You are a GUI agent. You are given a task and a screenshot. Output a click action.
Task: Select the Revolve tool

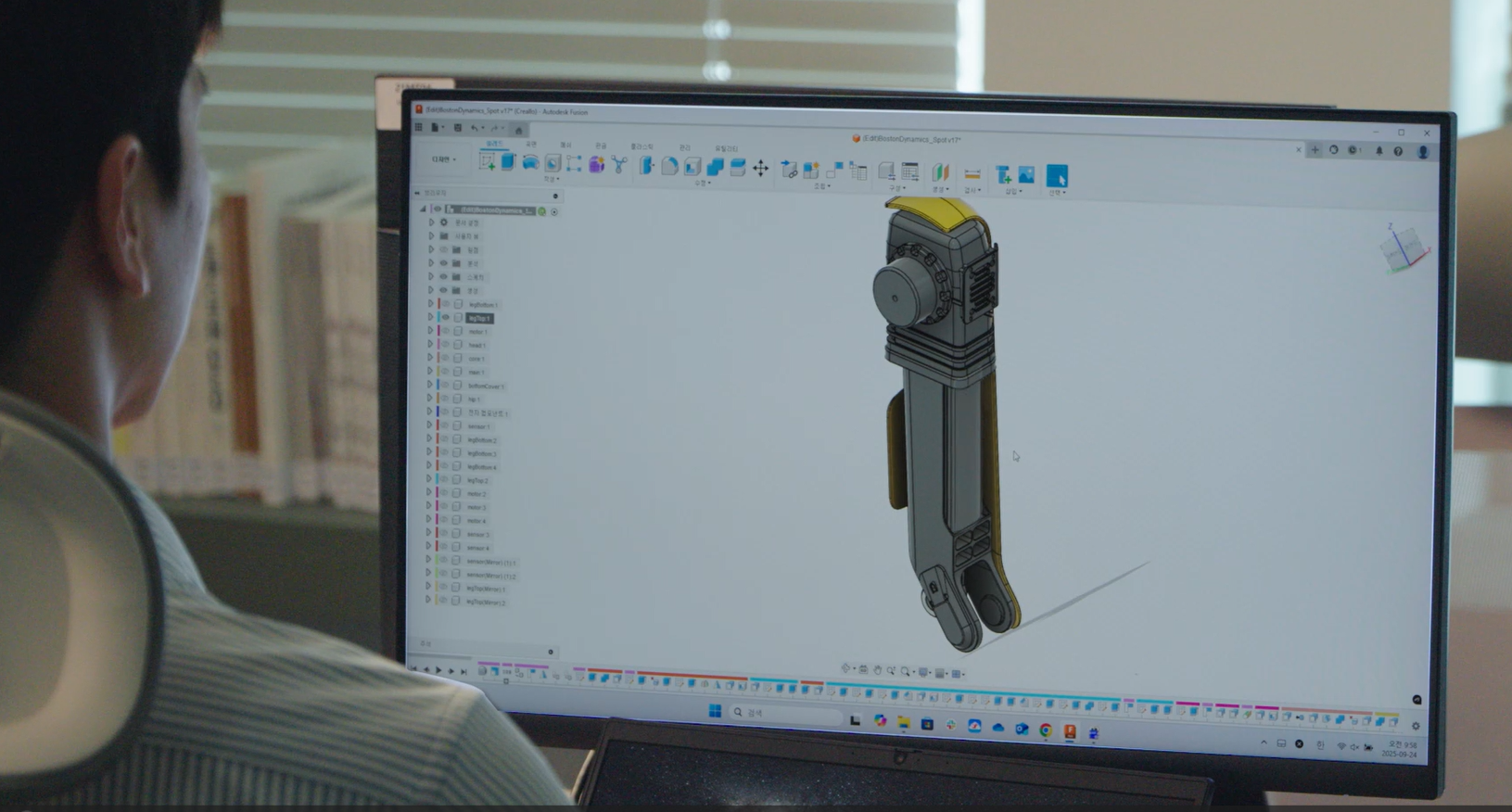(x=530, y=163)
